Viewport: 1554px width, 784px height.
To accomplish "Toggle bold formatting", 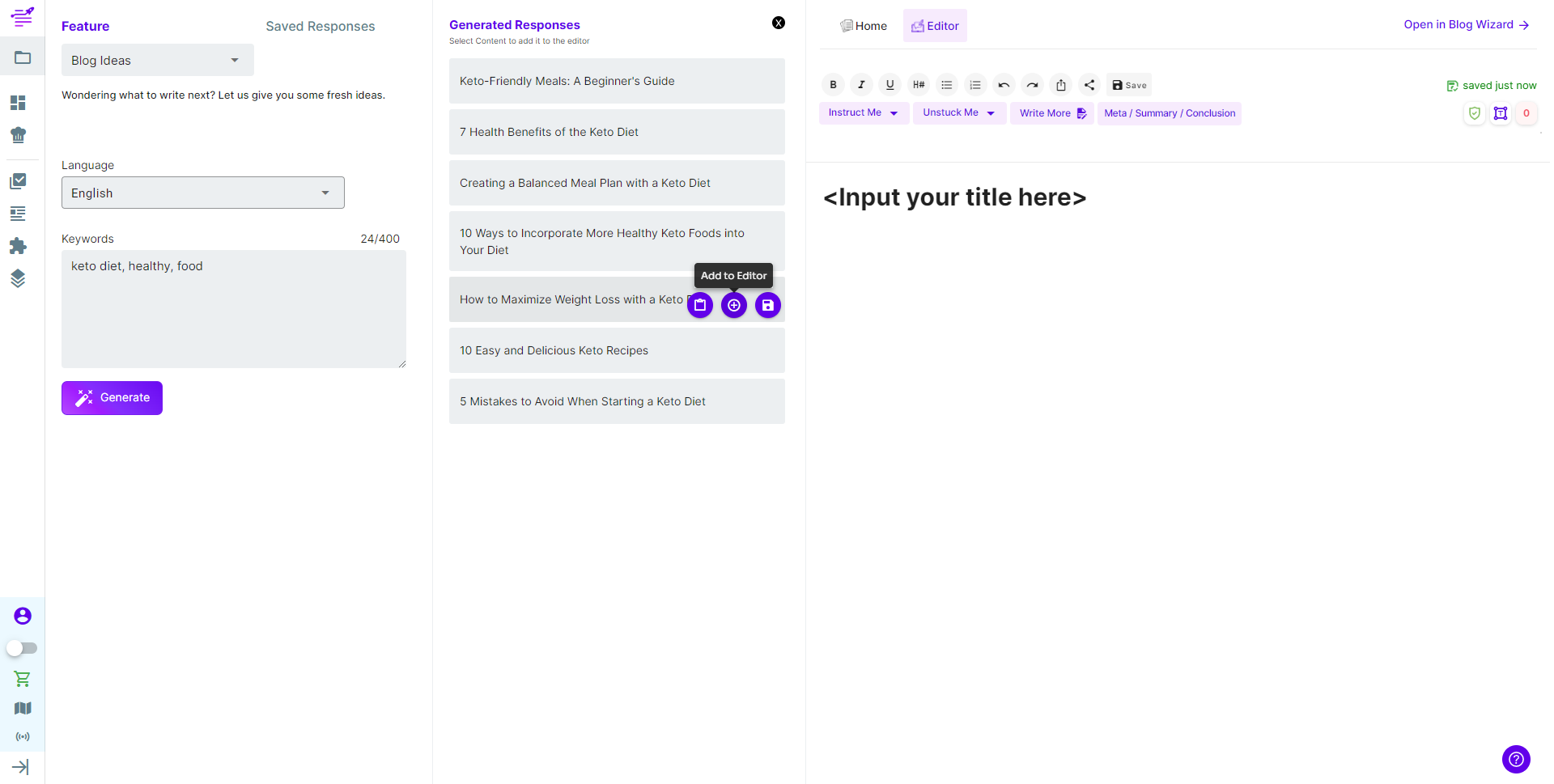I will (x=833, y=84).
